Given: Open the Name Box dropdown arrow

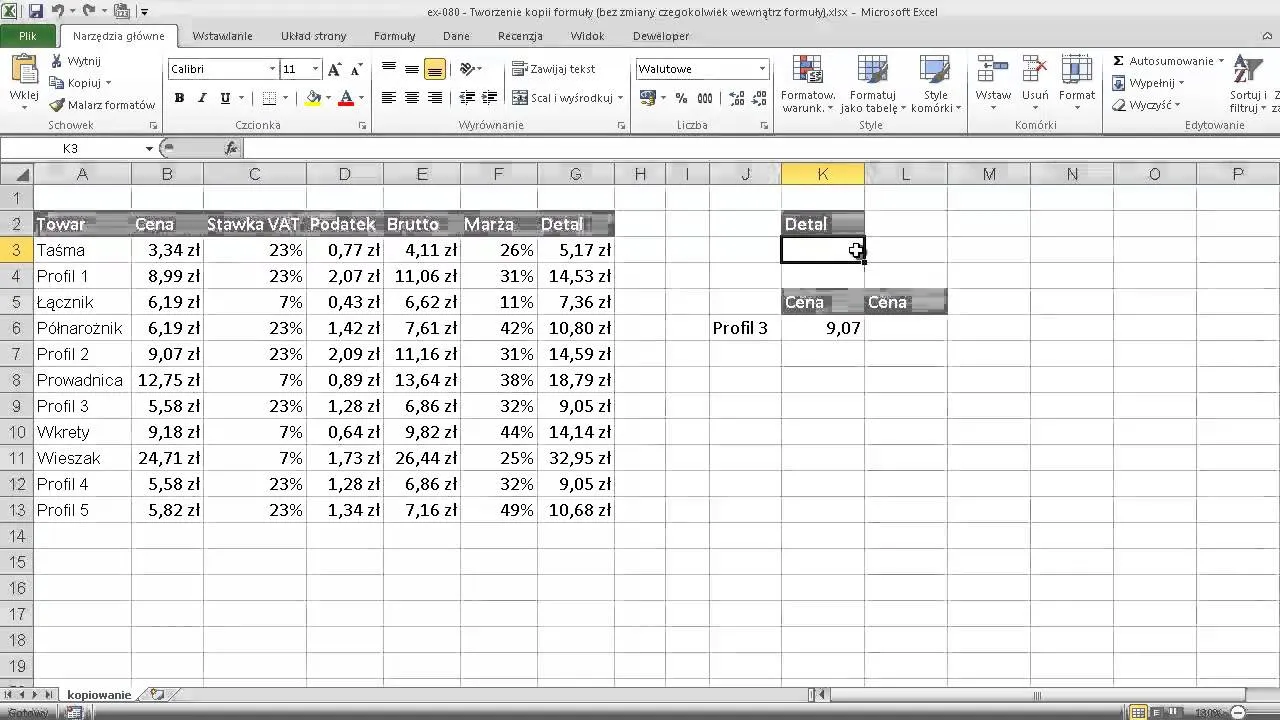Looking at the screenshot, I should click(149, 148).
